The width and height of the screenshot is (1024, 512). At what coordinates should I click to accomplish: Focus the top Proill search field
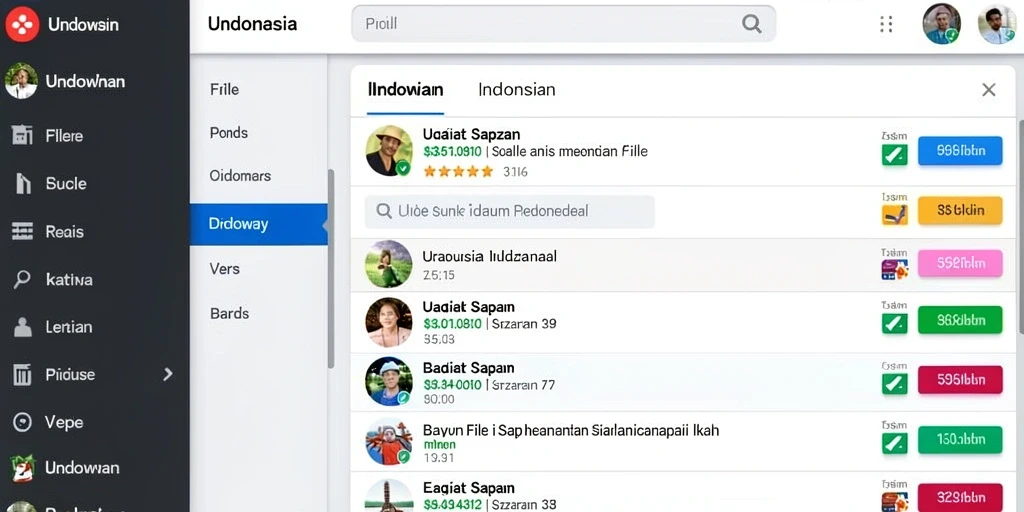pyautogui.click(x=564, y=24)
